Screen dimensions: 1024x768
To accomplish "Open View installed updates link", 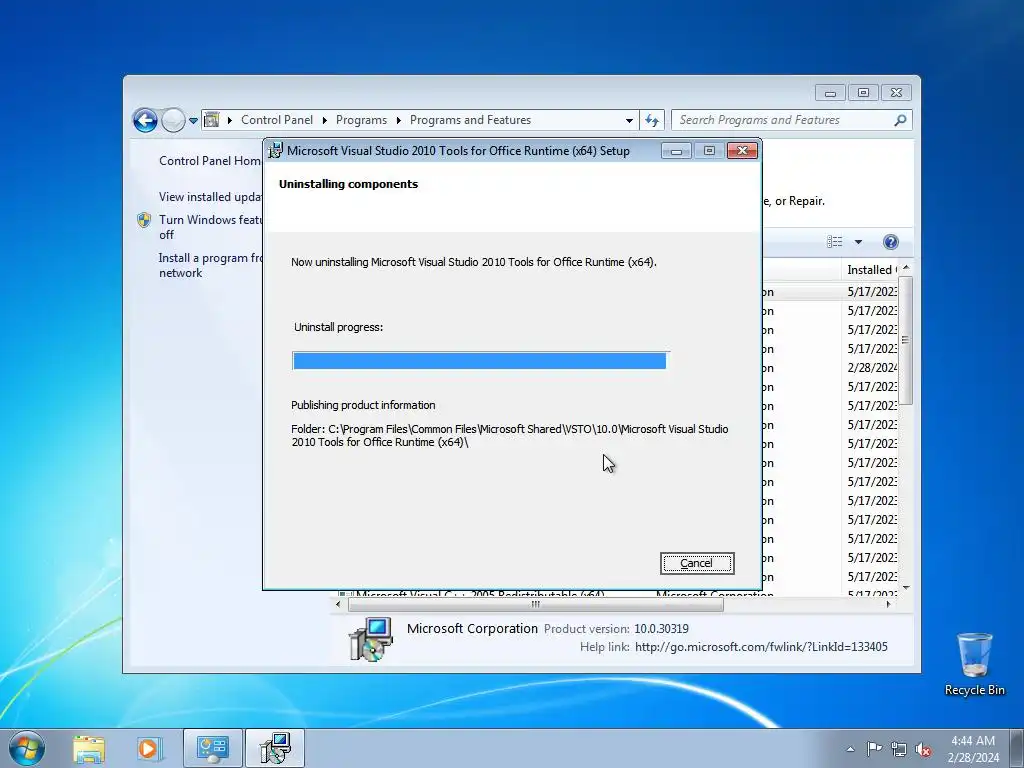I will [210, 197].
